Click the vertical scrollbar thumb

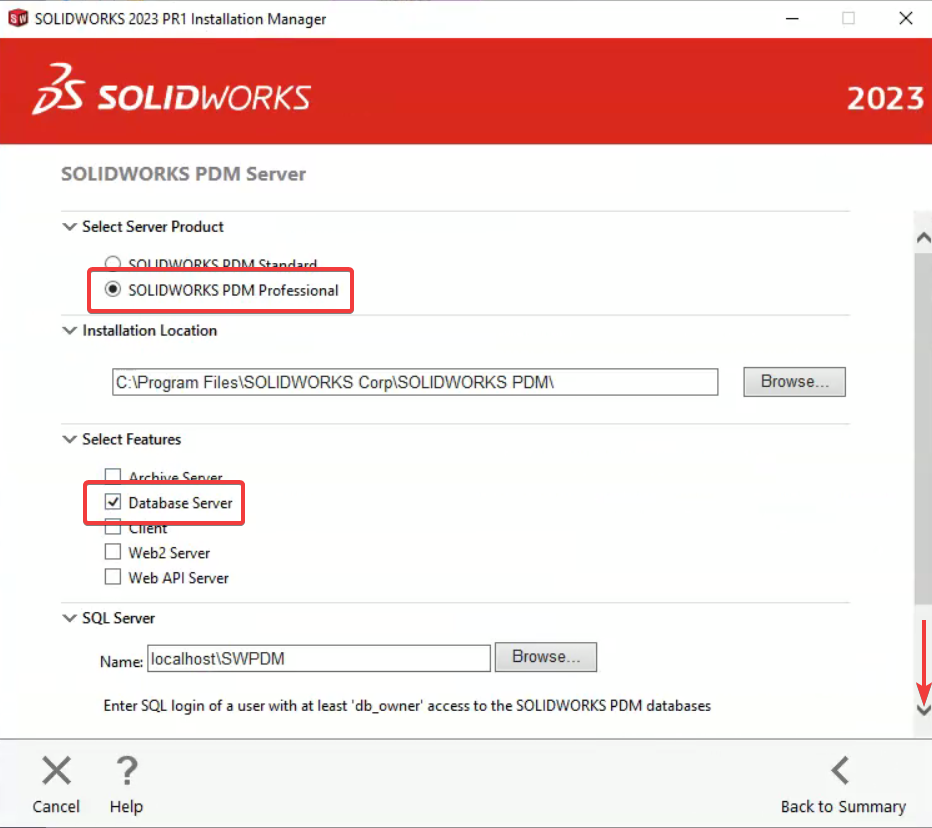click(923, 428)
